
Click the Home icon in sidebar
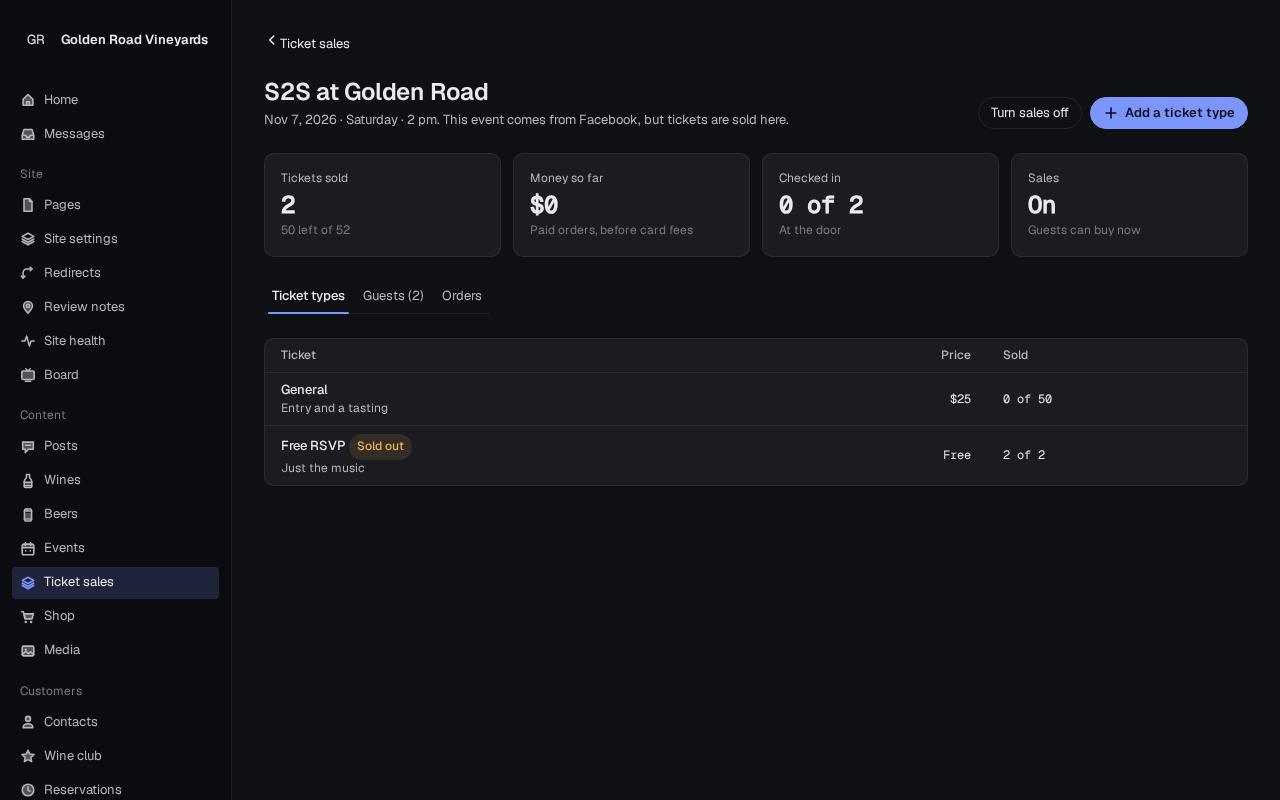point(28,100)
